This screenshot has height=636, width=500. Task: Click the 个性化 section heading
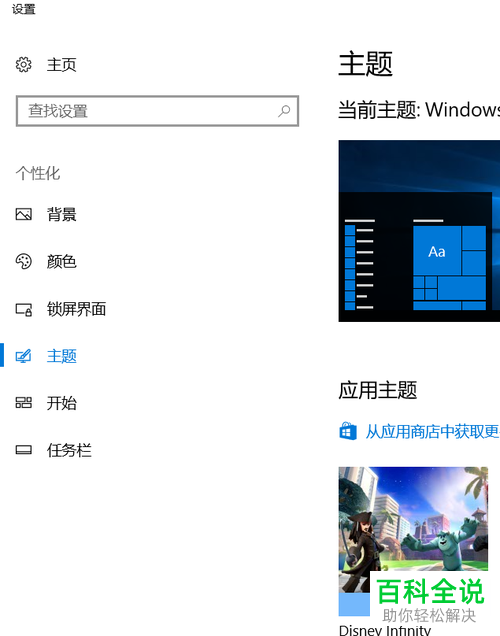[x=38, y=173]
